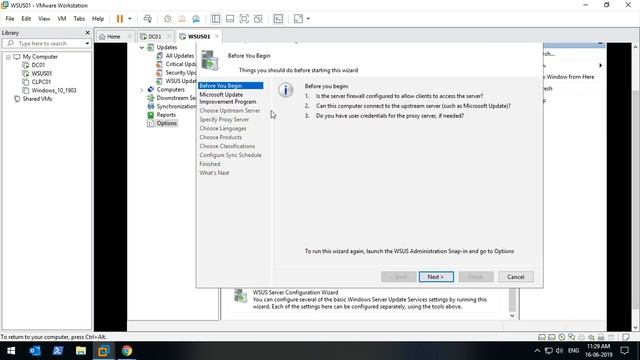Take a snapshot using the clock icon
The height and width of the screenshot is (360, 640).
pos(167,19)
